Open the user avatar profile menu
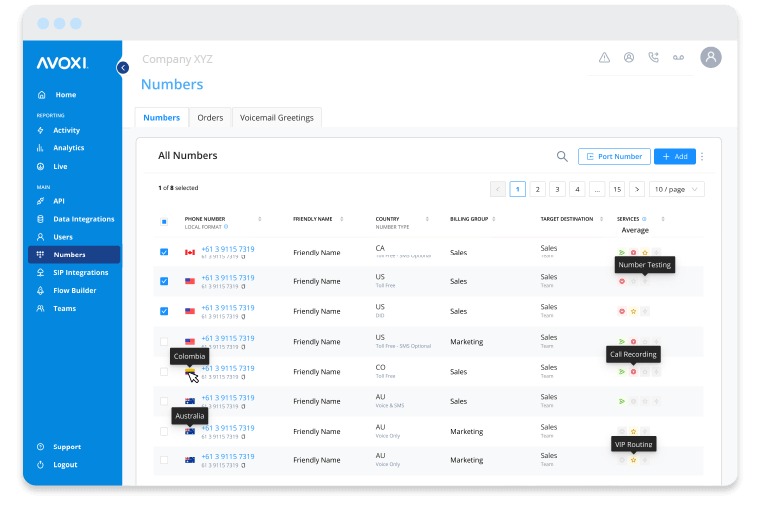The height and width of the screenshot is (510, 761). pyautogui.click(x=711, y=57)
